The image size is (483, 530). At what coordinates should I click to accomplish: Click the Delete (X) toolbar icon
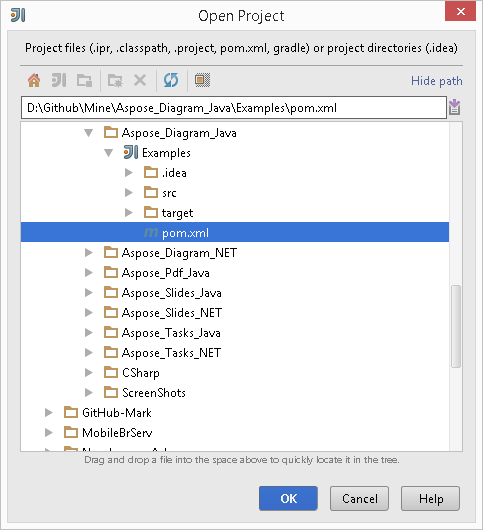140,80
